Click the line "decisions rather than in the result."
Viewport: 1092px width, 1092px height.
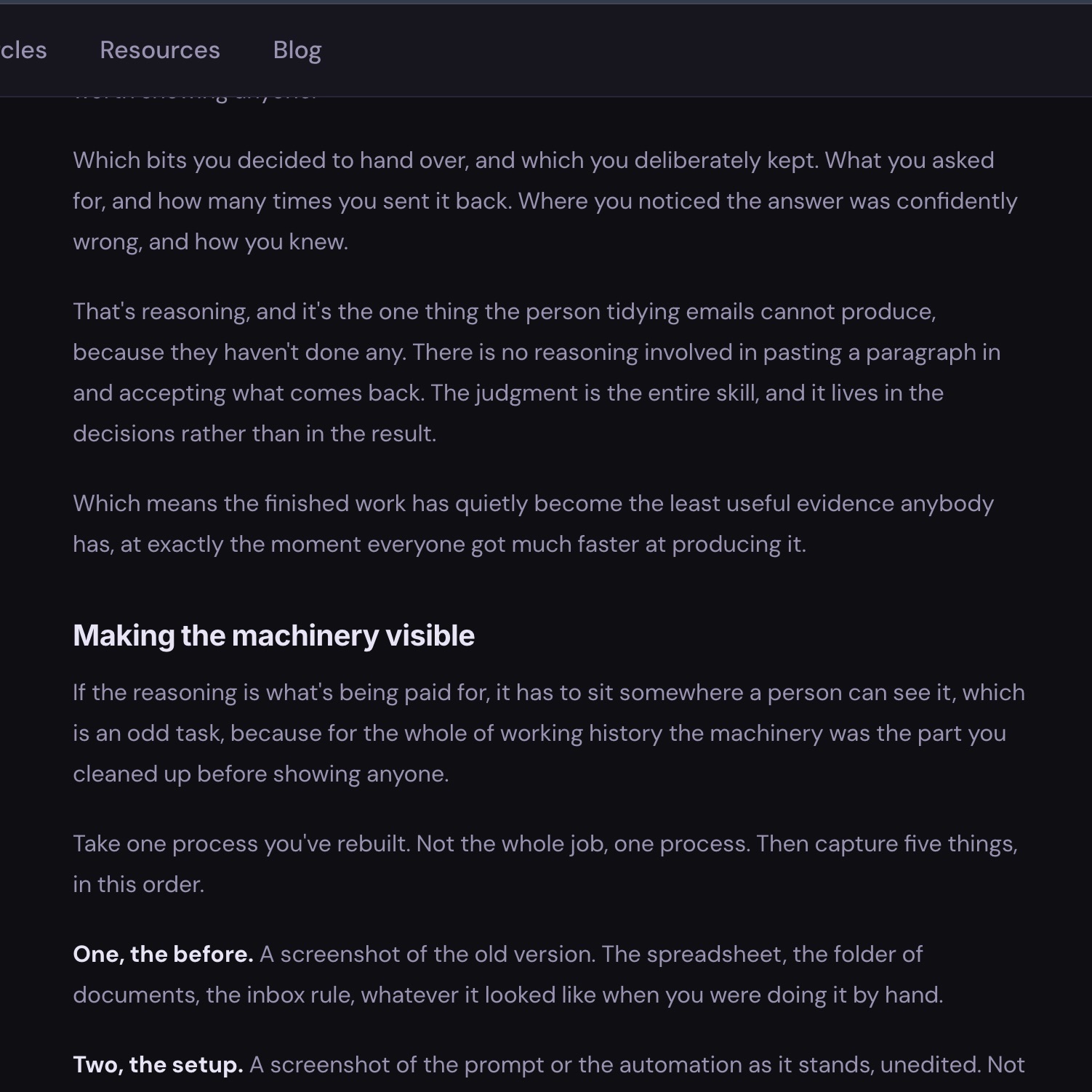(x=254, y=433)
